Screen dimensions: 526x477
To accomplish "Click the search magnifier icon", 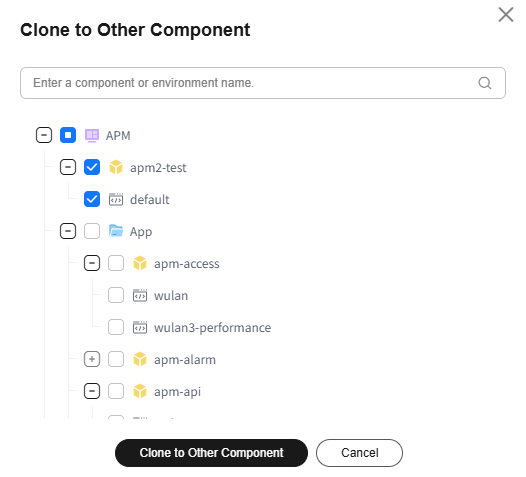I will (x=484, y=83).
